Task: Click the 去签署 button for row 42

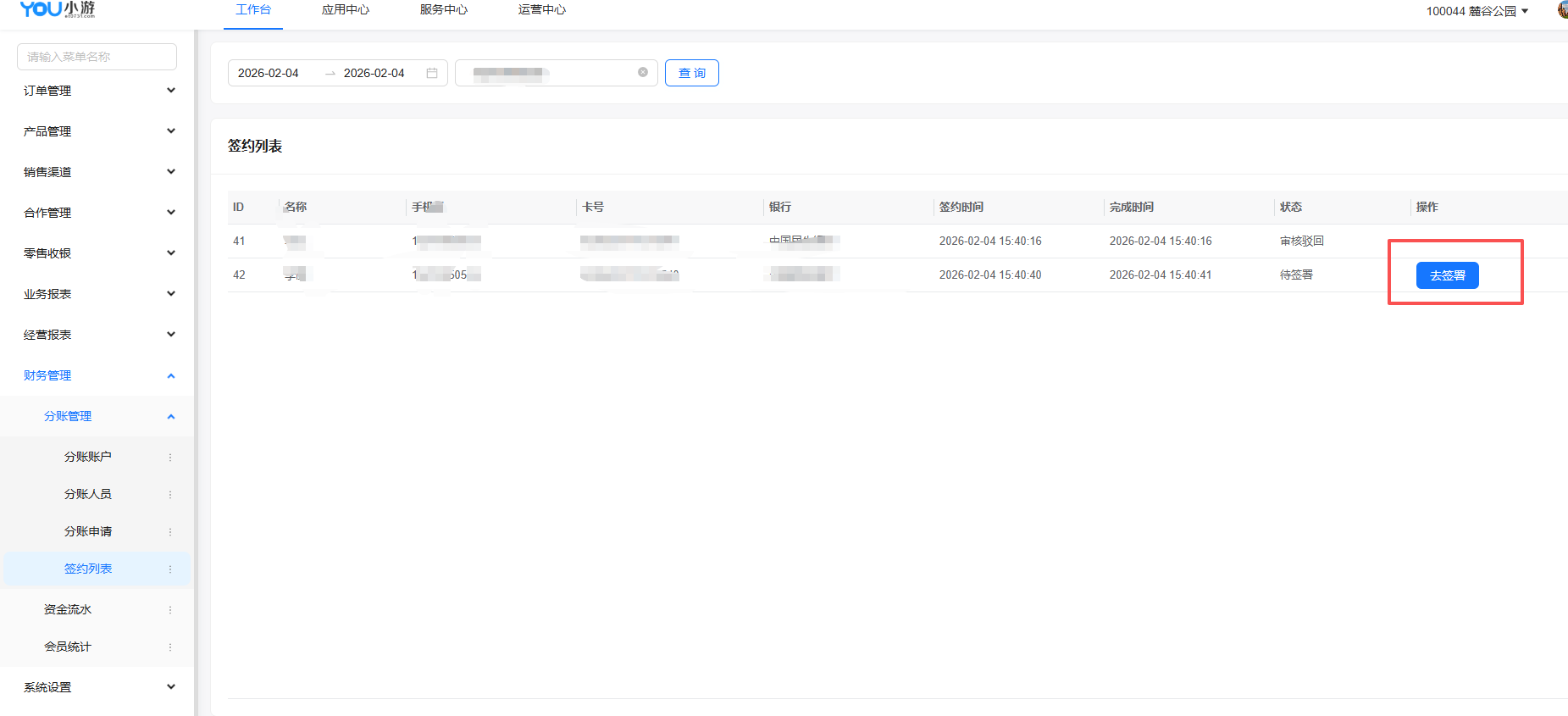Action: pos(1447,275)
